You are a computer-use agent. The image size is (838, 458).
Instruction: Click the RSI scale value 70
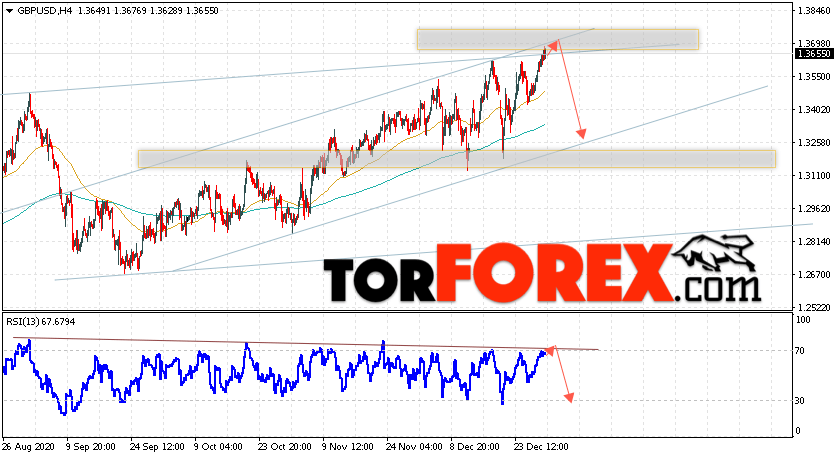800,351
